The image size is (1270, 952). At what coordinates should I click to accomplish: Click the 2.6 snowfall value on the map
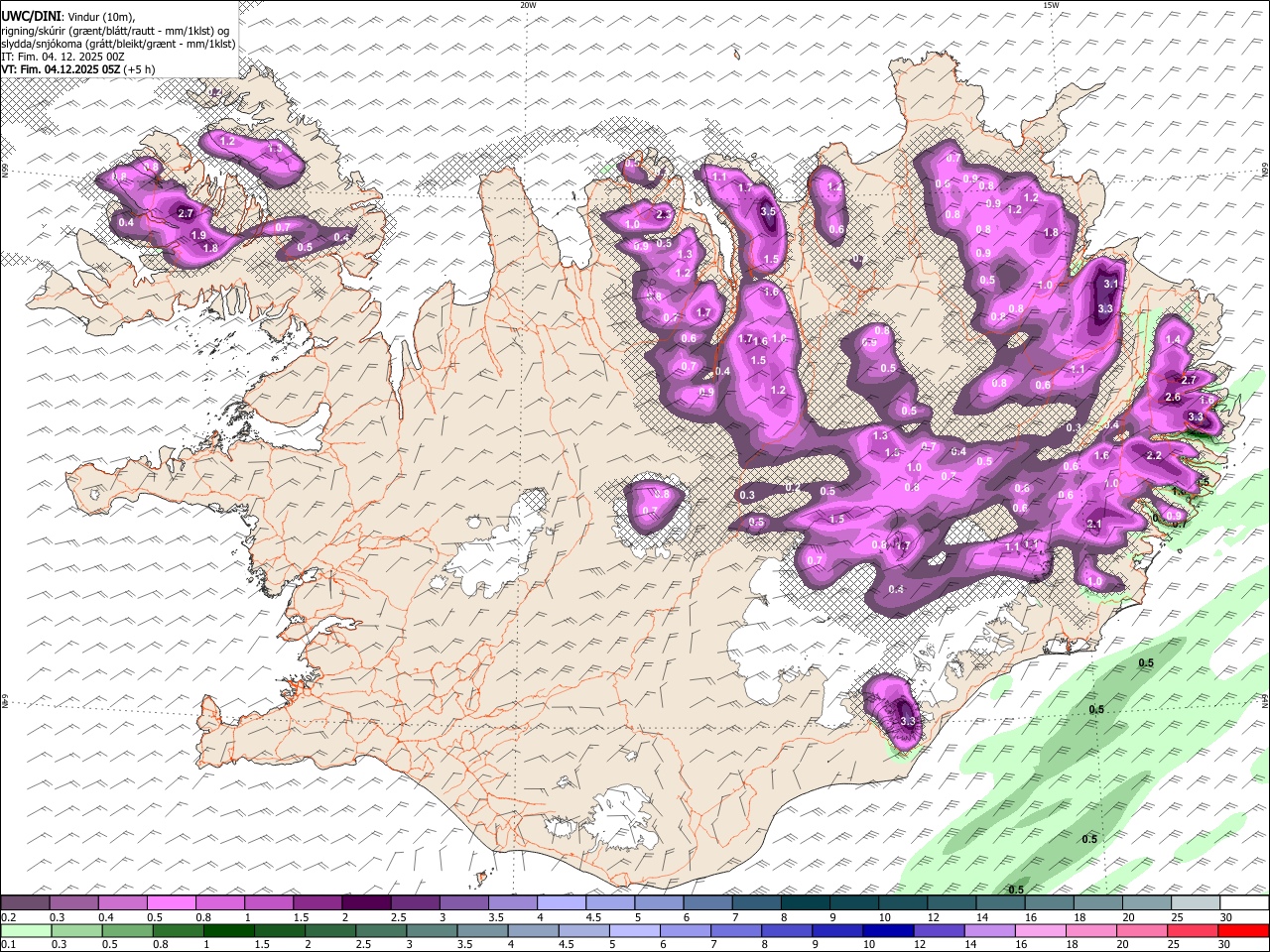point(1173,398)
